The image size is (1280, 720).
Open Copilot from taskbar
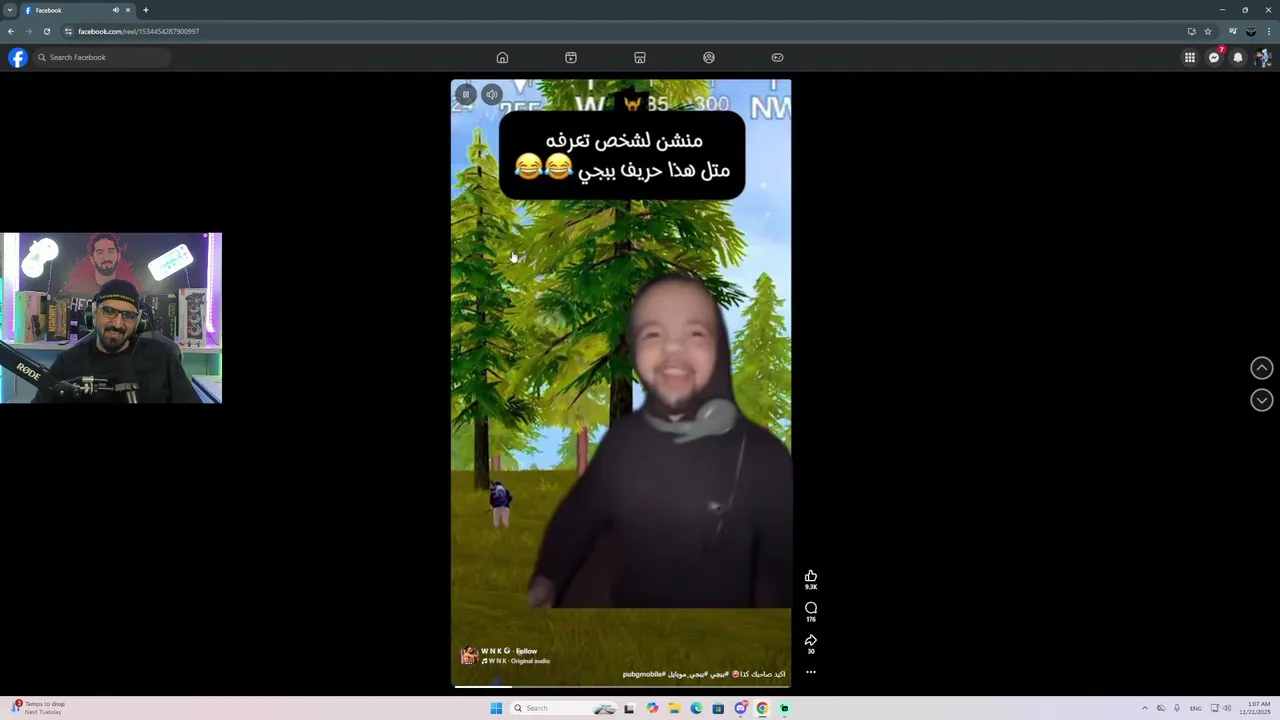[652, 708]
